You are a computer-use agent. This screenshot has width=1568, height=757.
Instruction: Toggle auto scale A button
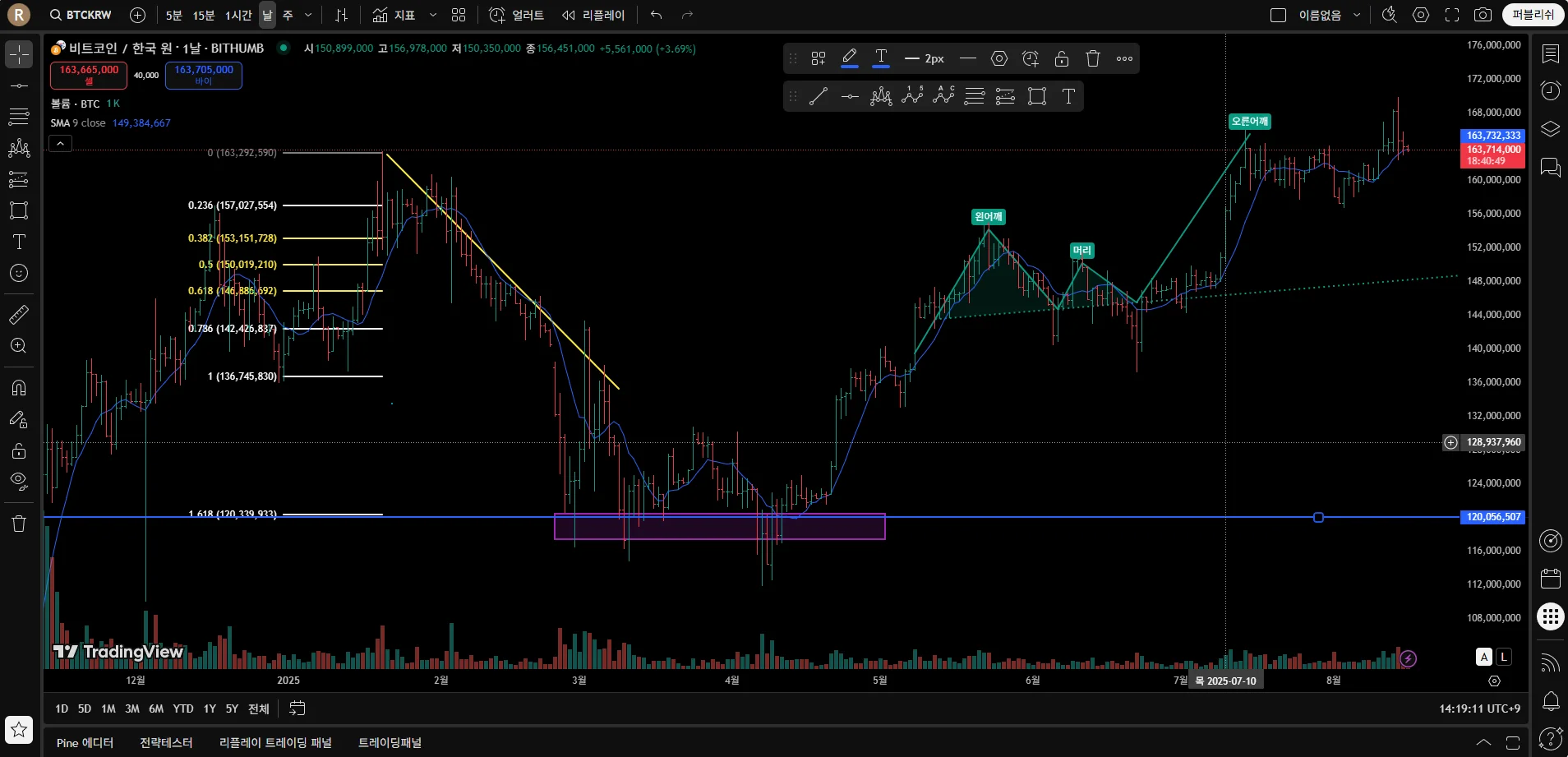[x=1484, y=657]
